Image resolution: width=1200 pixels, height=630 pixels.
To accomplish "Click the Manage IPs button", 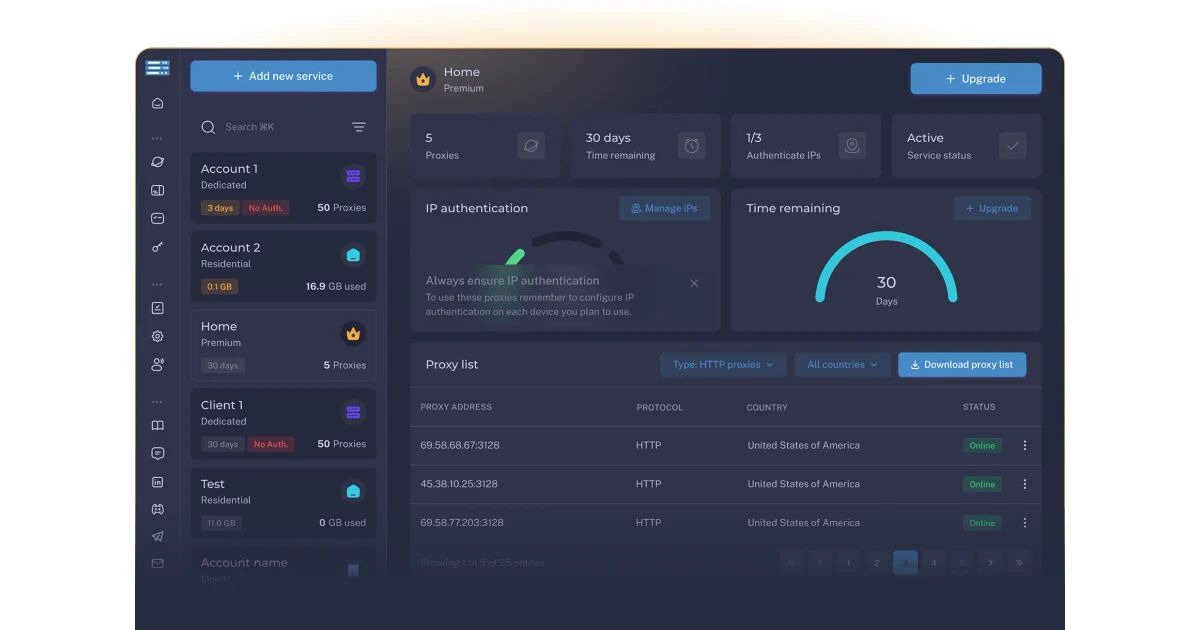I will [665, 208].
